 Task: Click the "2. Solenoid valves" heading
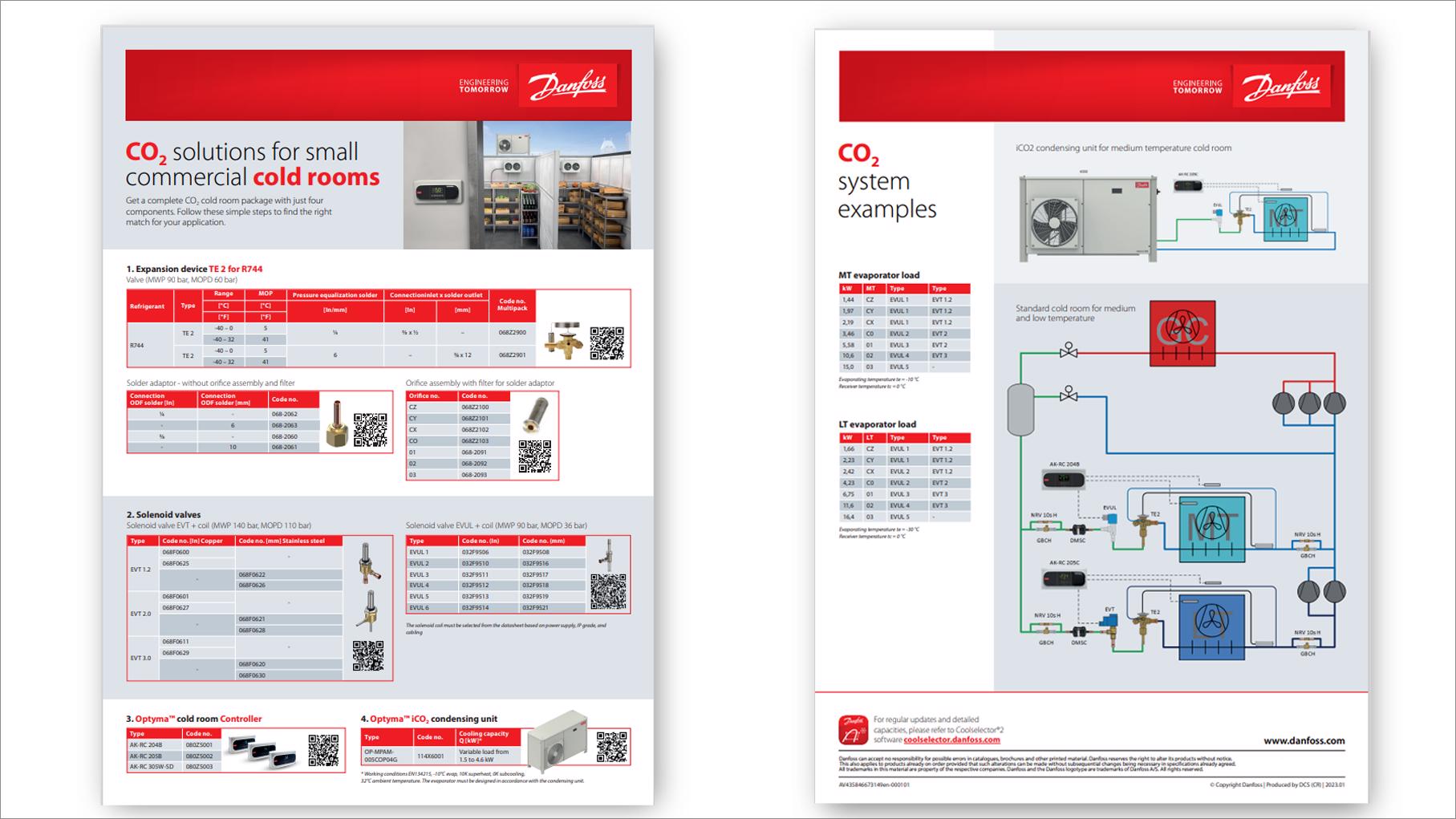pyautogui.click(x=164, y=515)
